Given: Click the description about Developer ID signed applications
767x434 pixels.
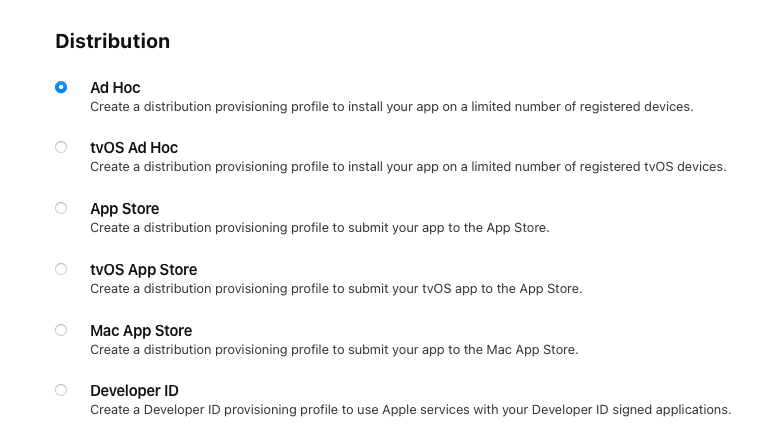Looking at the screenshot, I should [411, 410].
